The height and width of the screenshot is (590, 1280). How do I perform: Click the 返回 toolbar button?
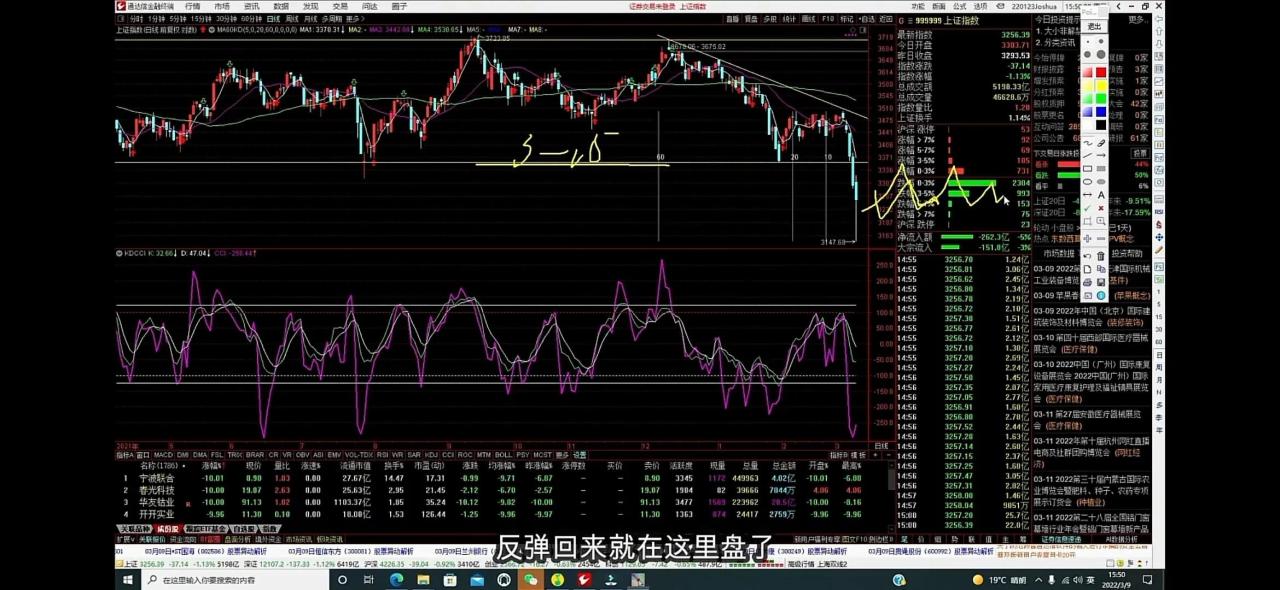point(886,19)
